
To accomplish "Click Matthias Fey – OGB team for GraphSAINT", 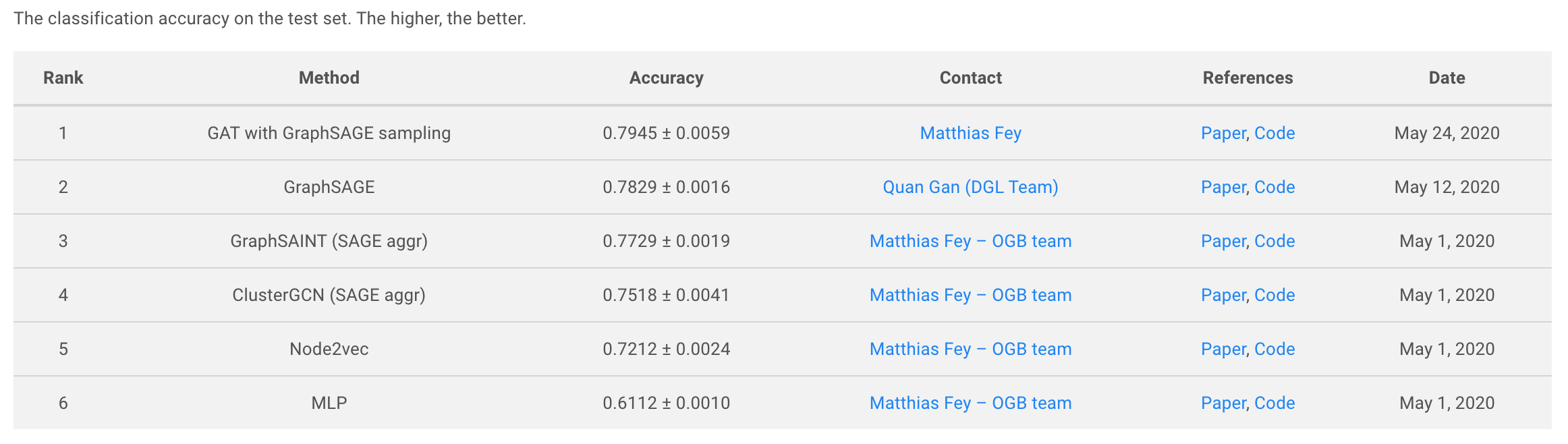I will pyautogui.click(x=970, y=241).
